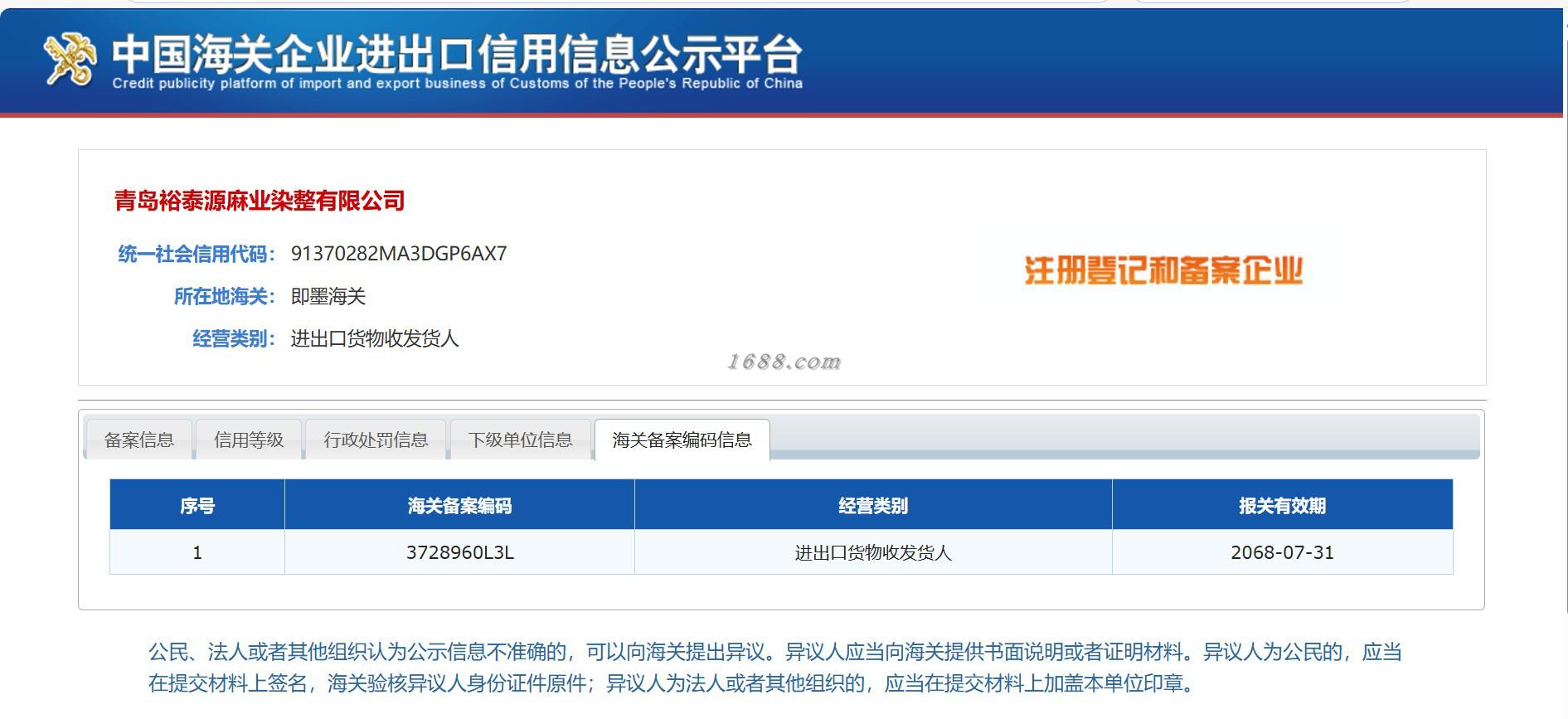Click 进出口货物收发货人 in the table row

pos(873,552)
